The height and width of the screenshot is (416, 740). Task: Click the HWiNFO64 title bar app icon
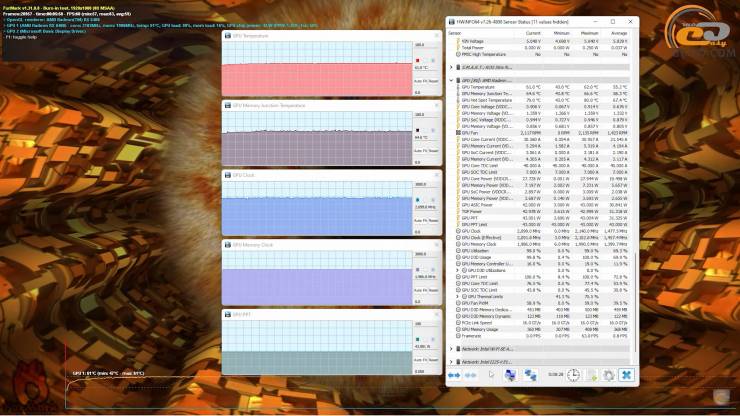tap(452, 22)
